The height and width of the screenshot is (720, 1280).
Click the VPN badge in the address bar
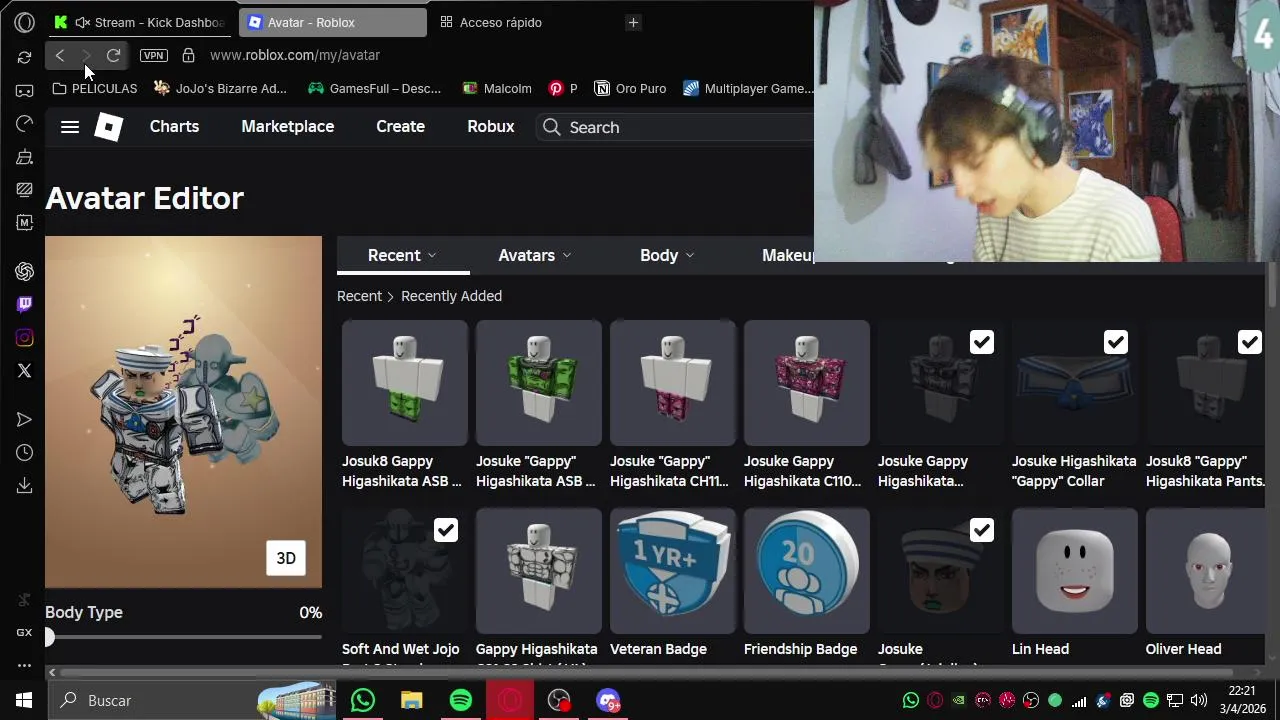(x=154, y=55)
